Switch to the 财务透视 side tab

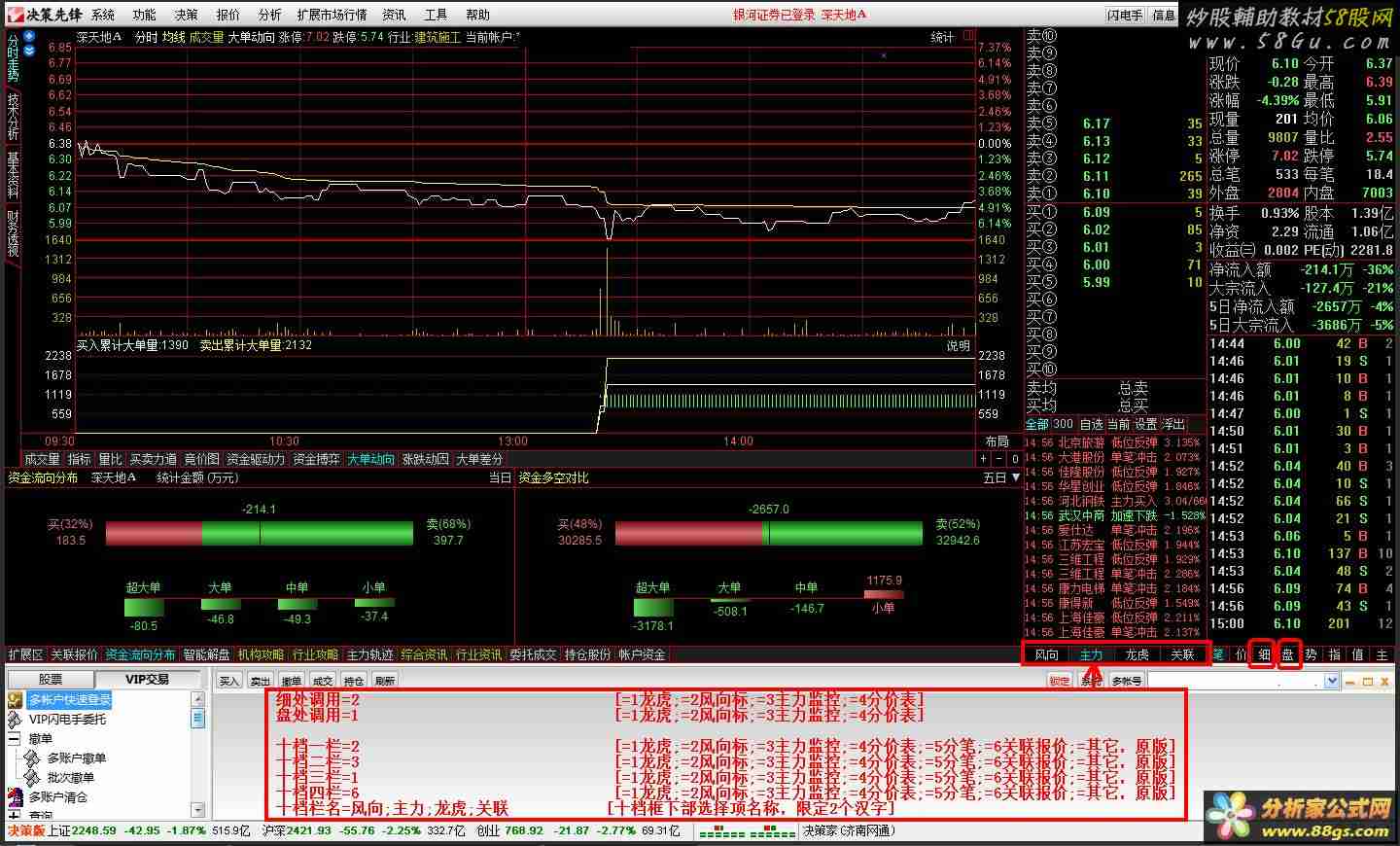point(13,233)
